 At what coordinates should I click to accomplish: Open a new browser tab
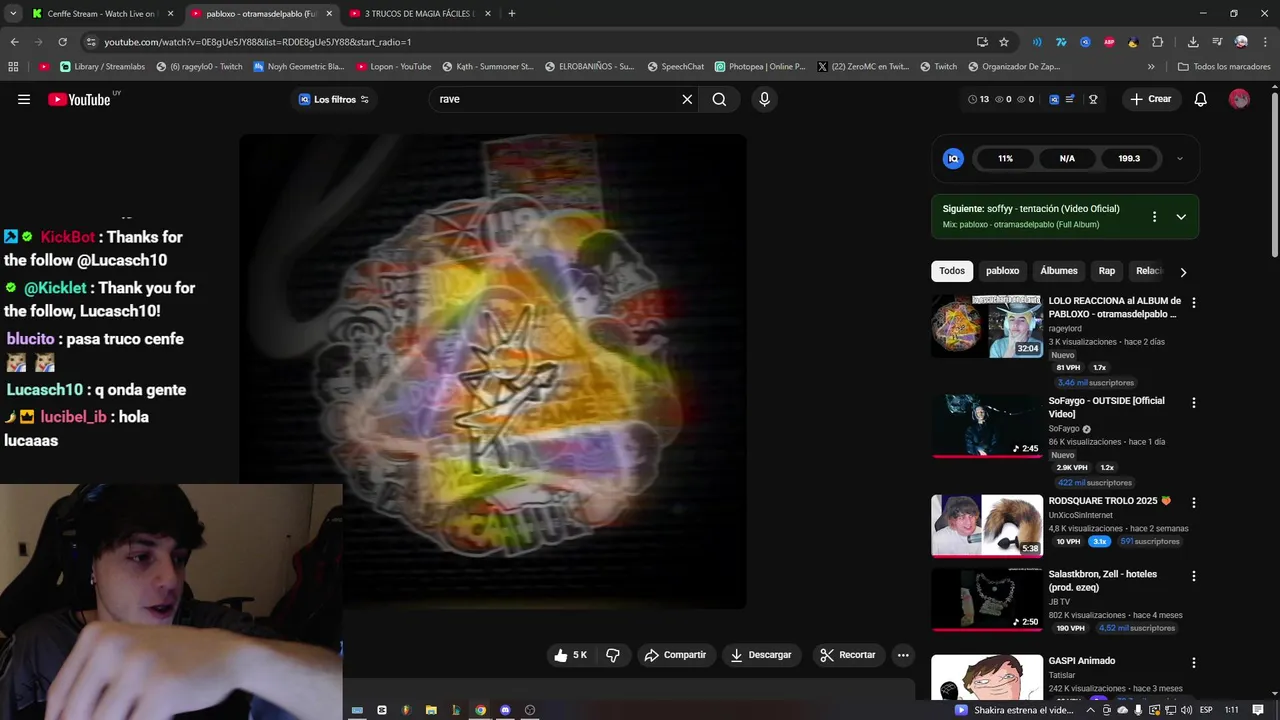512,14
